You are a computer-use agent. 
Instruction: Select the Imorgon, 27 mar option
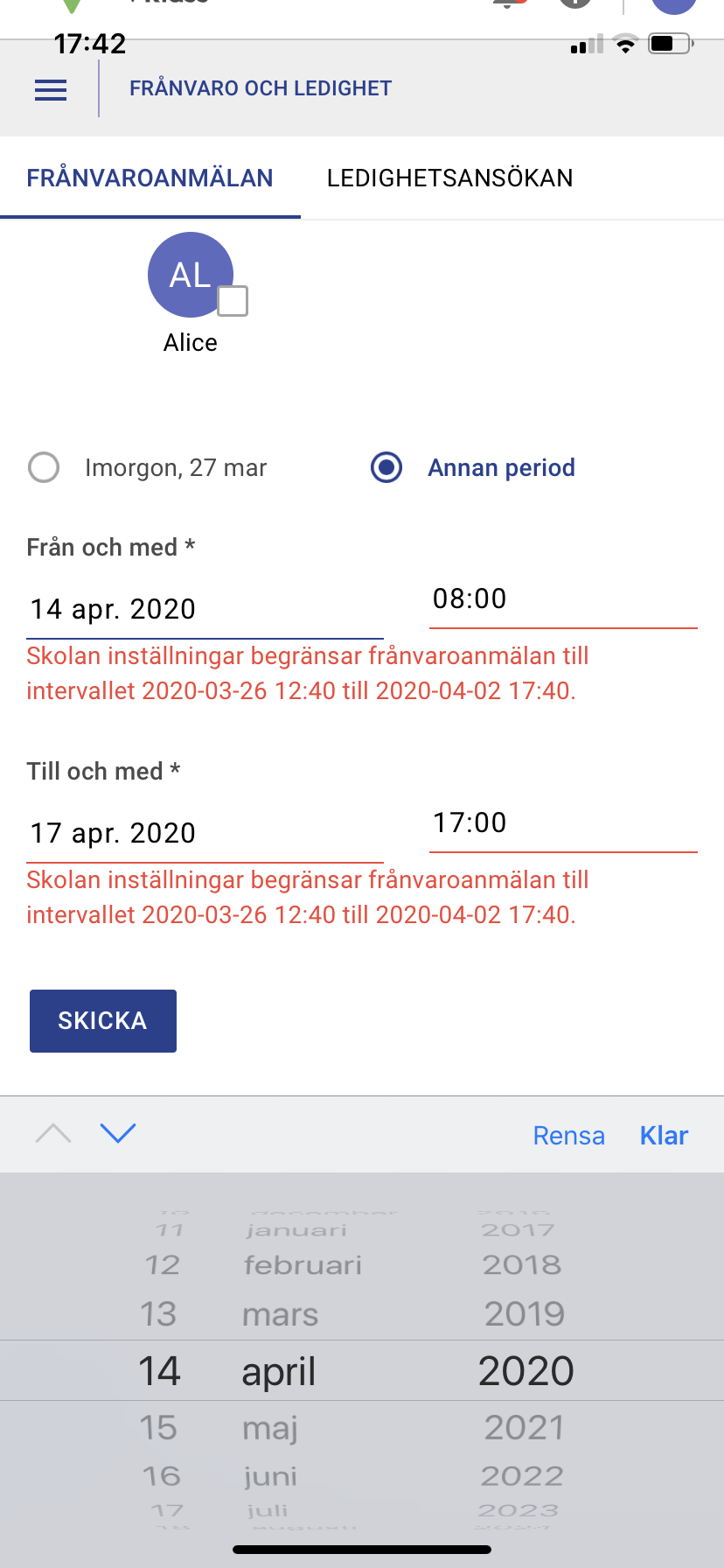(44, 467)
